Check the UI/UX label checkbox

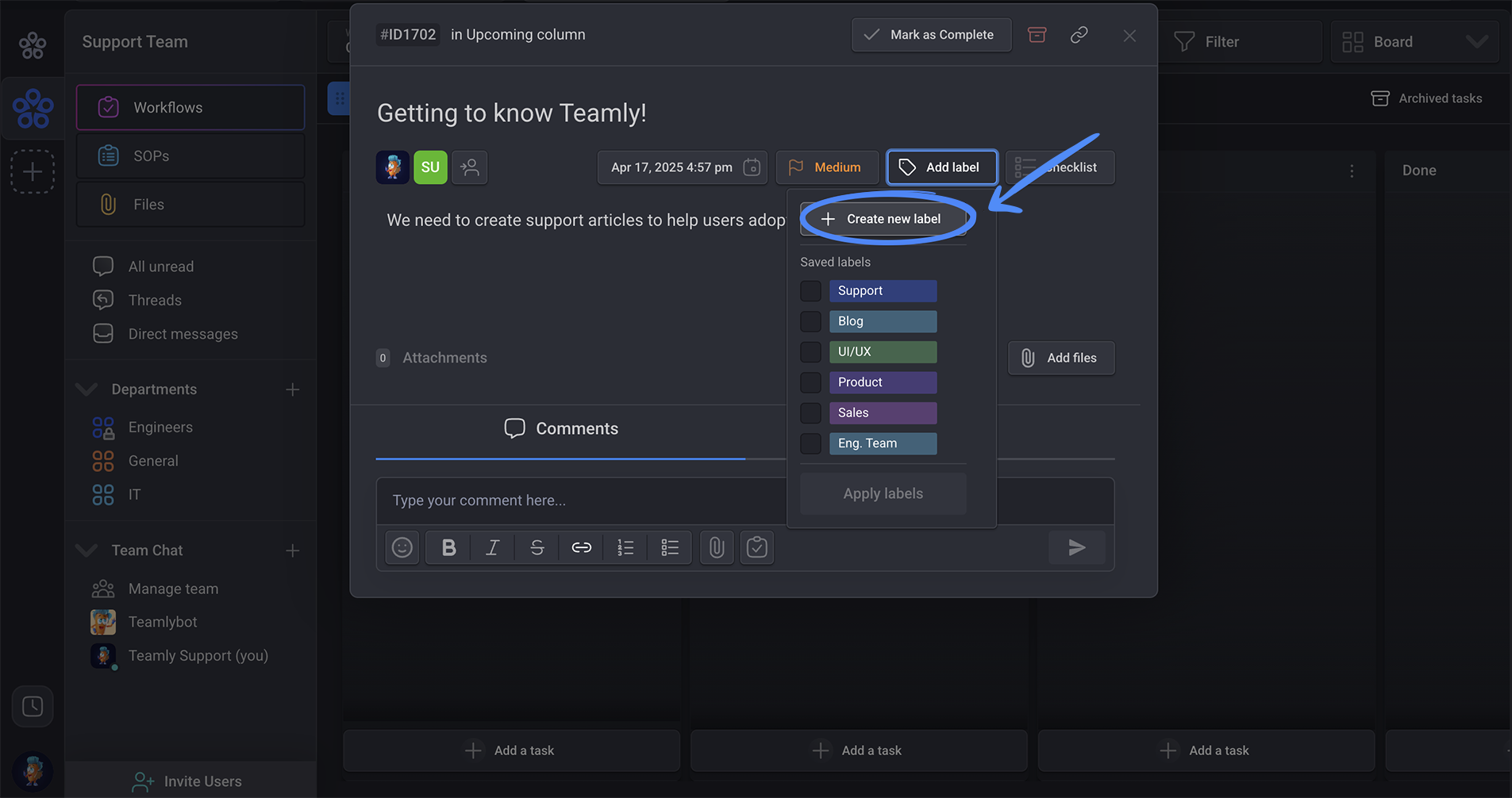(810, 352)
